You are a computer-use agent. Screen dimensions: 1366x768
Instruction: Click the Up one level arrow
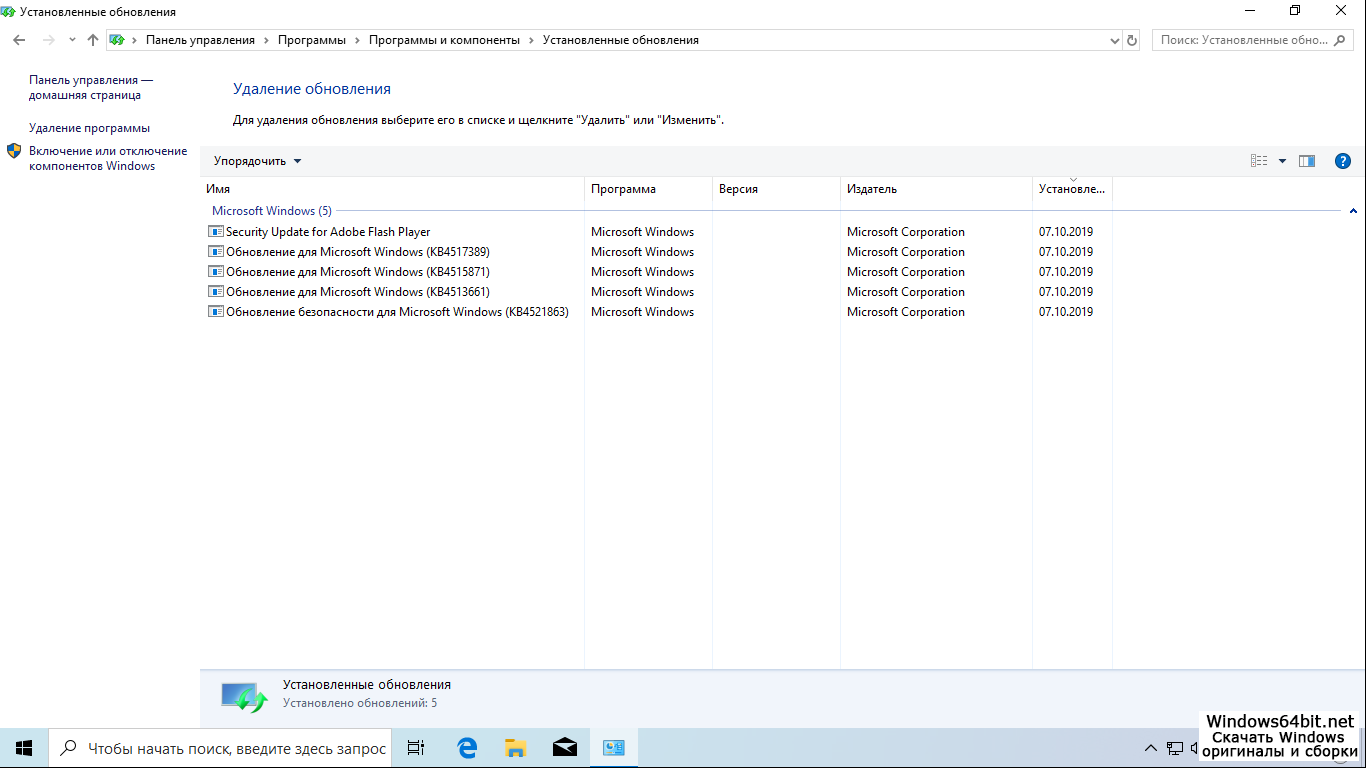click(93, 40)
